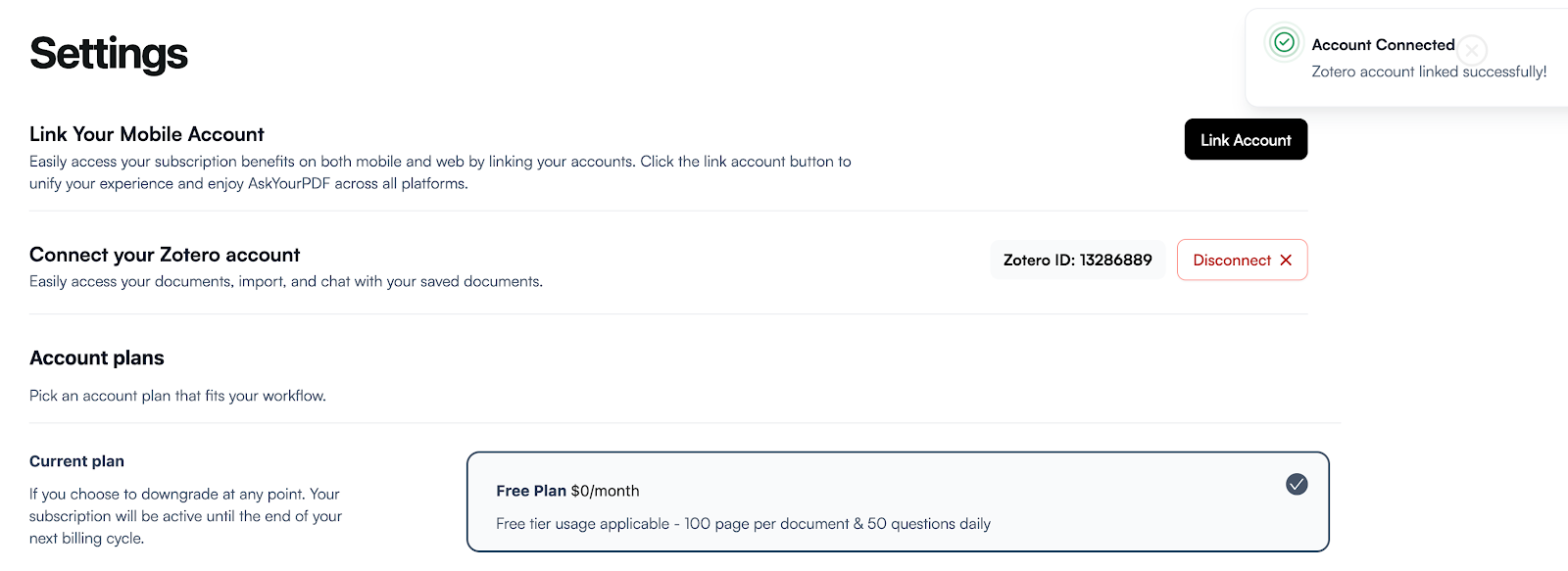Click the Settings page heading
Screen dimensions: 1568x571
109,54
